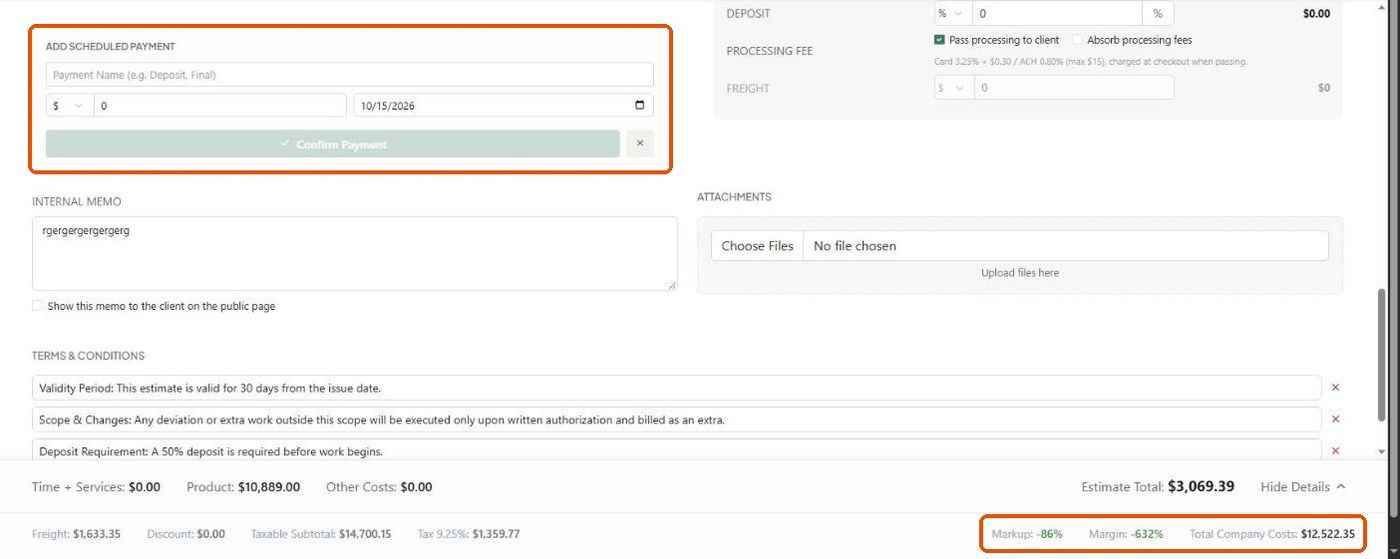Click the Product $10,889.00 amount
The width and height of the screenshot is (1400, 559).
click(x=269, y=487)
